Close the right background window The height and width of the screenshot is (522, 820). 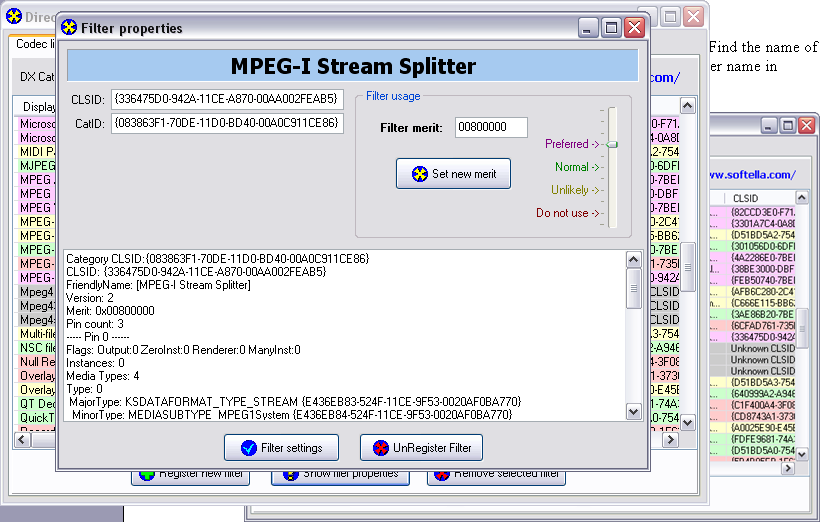pyautogui.click(x=806, y=125)
